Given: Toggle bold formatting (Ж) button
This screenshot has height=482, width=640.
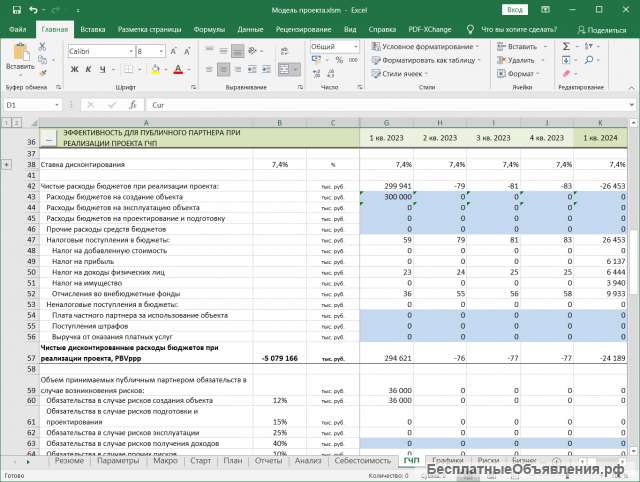Looking at the screenshot, I should coord(74,69).
